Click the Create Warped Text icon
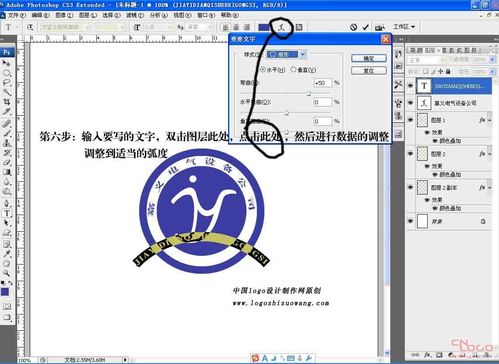Screen dimensions: 499x364 coord(282,27)
